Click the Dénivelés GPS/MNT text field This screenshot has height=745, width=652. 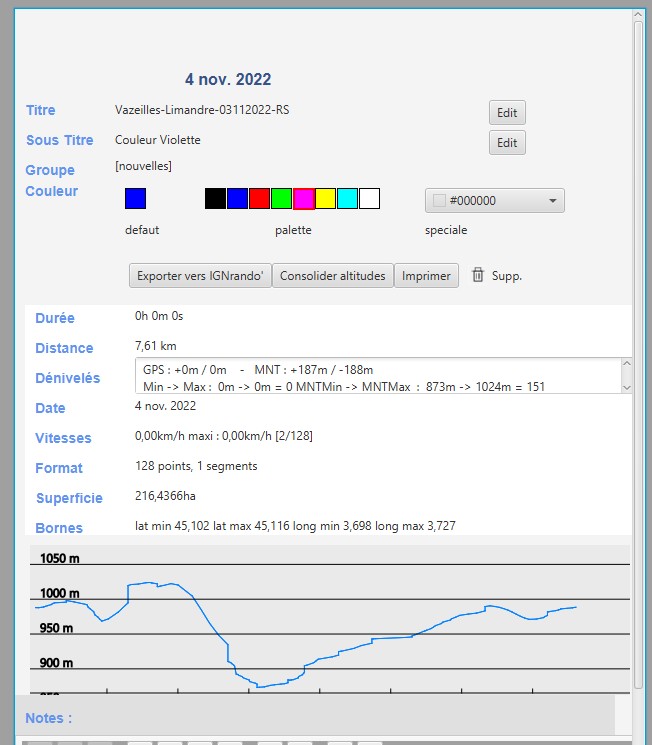[x=375, y=377]
